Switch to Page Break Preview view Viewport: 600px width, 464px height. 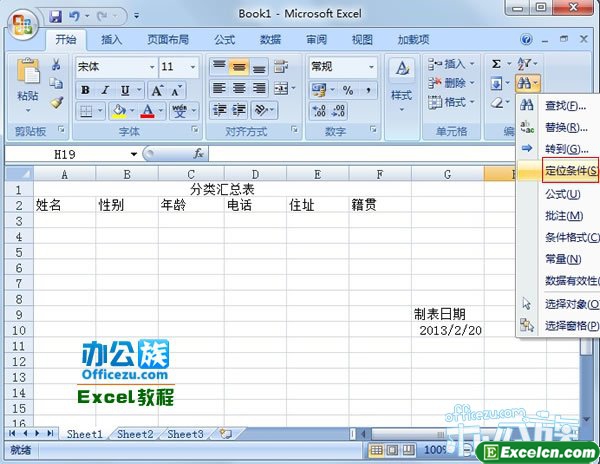tap(409, 450)
